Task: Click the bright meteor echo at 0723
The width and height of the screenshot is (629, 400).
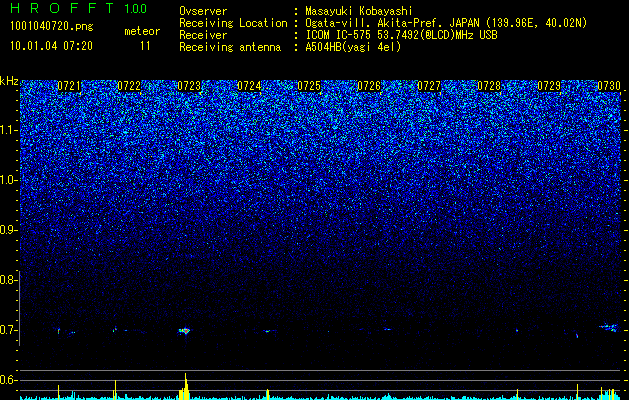Action: [185, 331]
